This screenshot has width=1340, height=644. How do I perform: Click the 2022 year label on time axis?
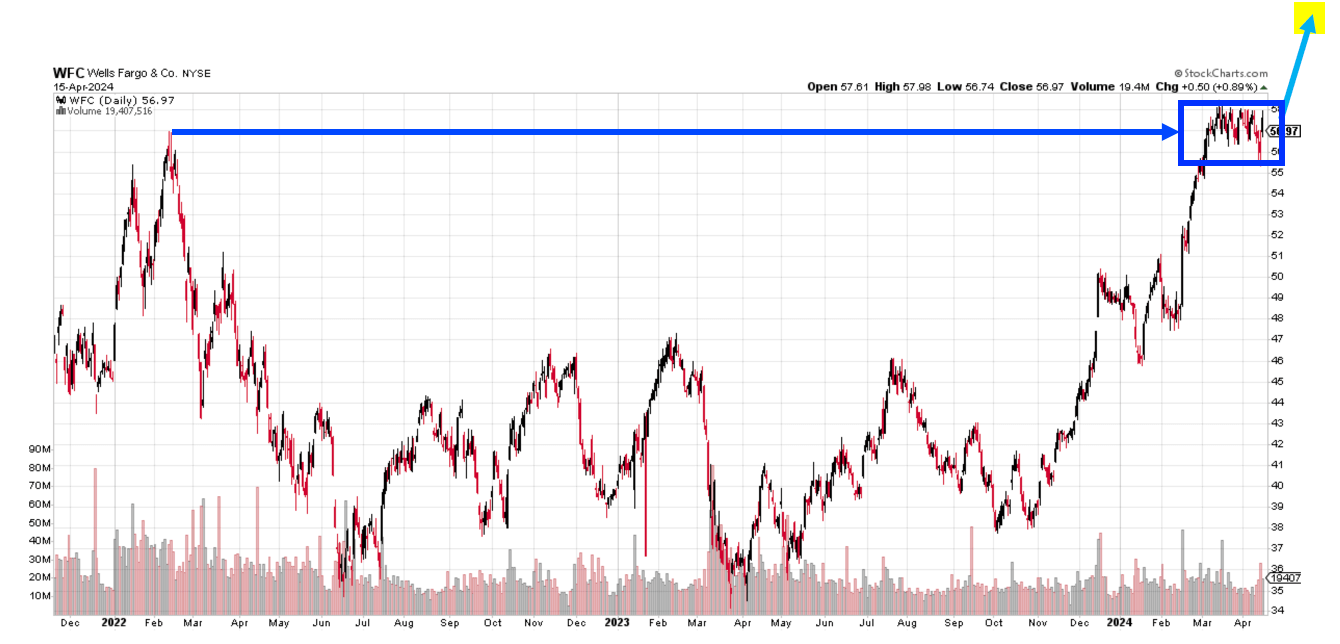pyautogui.click(x=115, y=621)
